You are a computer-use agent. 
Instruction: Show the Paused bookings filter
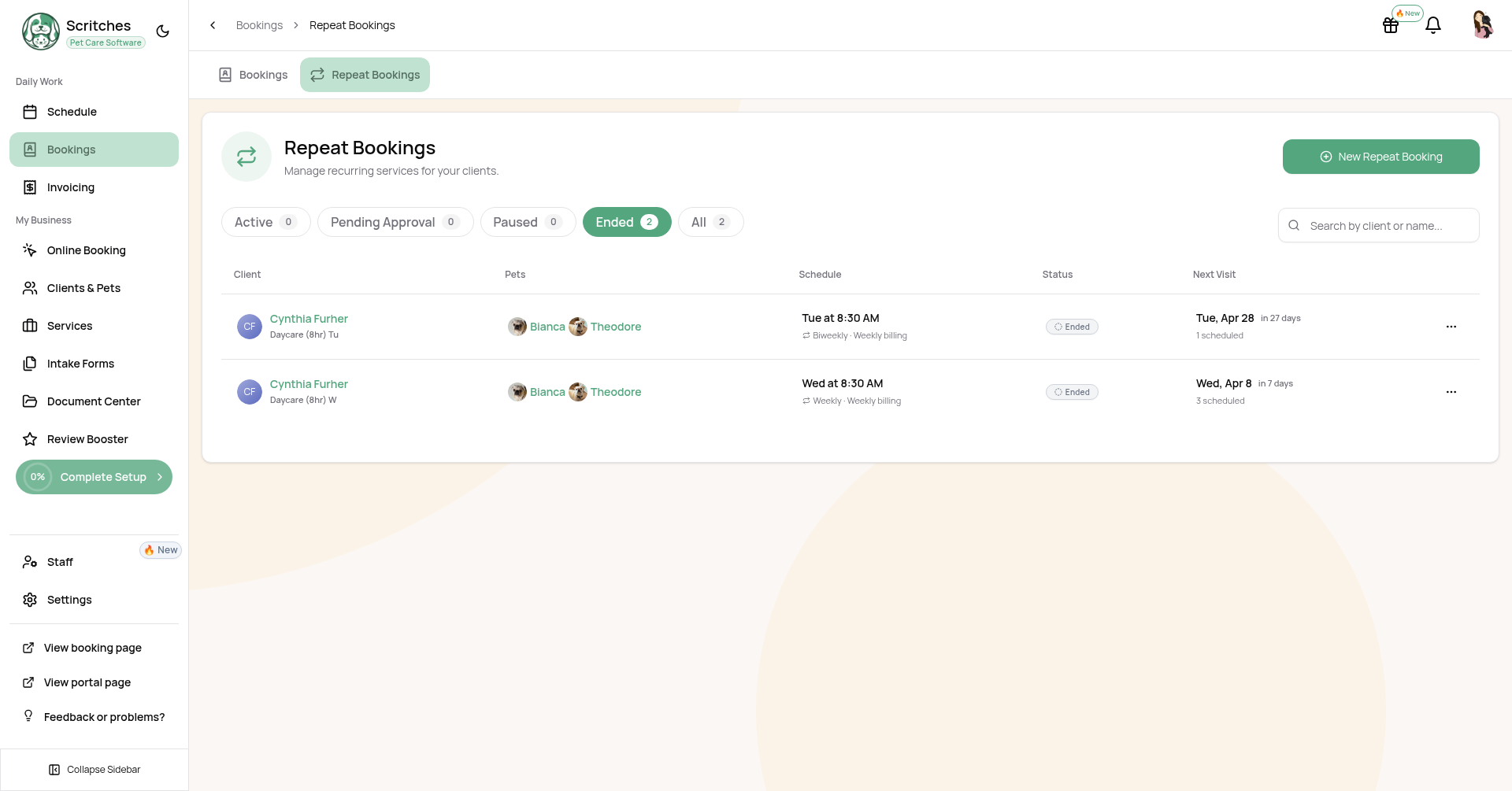[528, 222]
